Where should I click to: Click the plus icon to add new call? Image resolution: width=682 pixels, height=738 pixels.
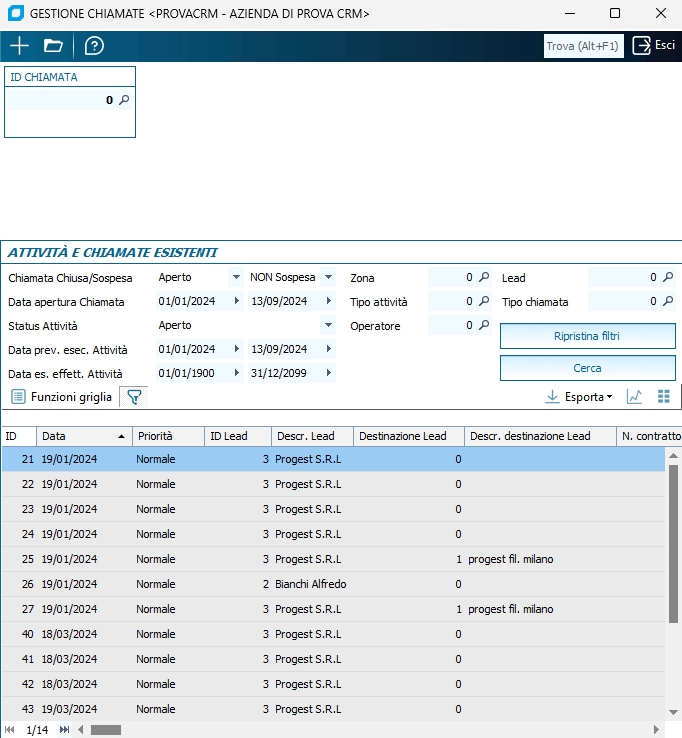(19, 46)
